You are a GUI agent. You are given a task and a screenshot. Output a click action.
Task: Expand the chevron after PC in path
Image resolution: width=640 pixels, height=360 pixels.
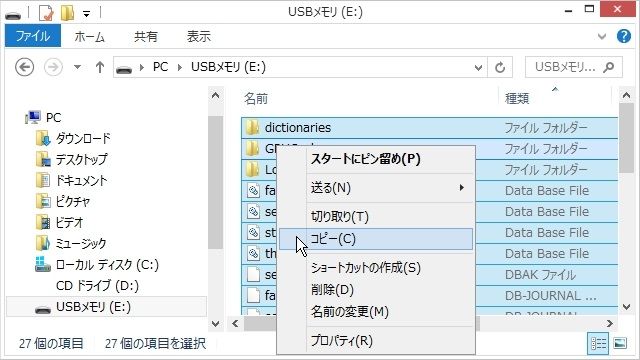[180, 67]
